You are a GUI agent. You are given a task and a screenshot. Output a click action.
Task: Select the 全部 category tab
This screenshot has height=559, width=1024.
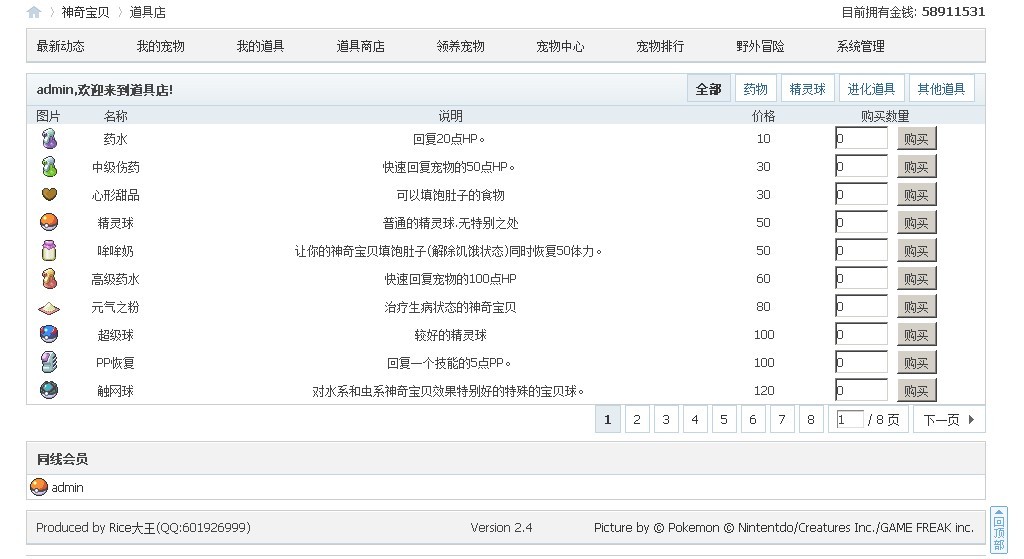coord(709,89)
